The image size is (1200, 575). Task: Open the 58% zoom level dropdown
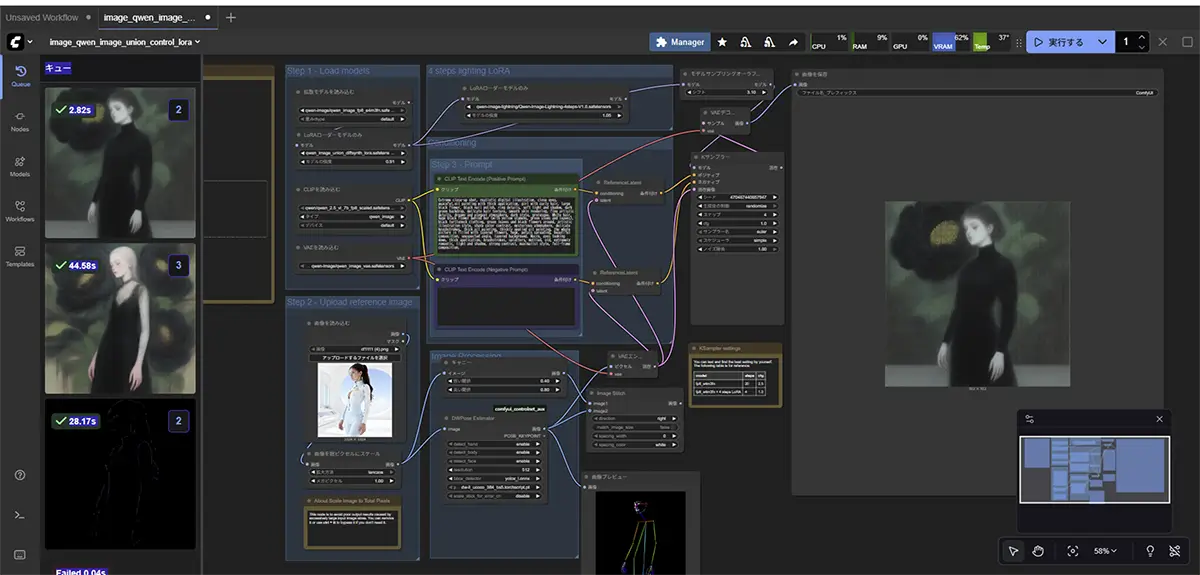[x=1105, y=551]
